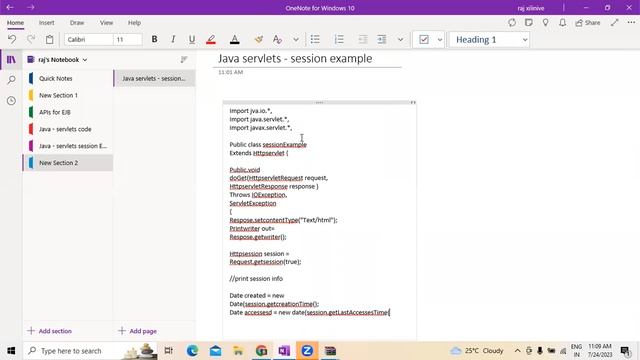The image size is (640, 360).
Task: Expand more paragraph options chevron
Action: coord(400,40)
